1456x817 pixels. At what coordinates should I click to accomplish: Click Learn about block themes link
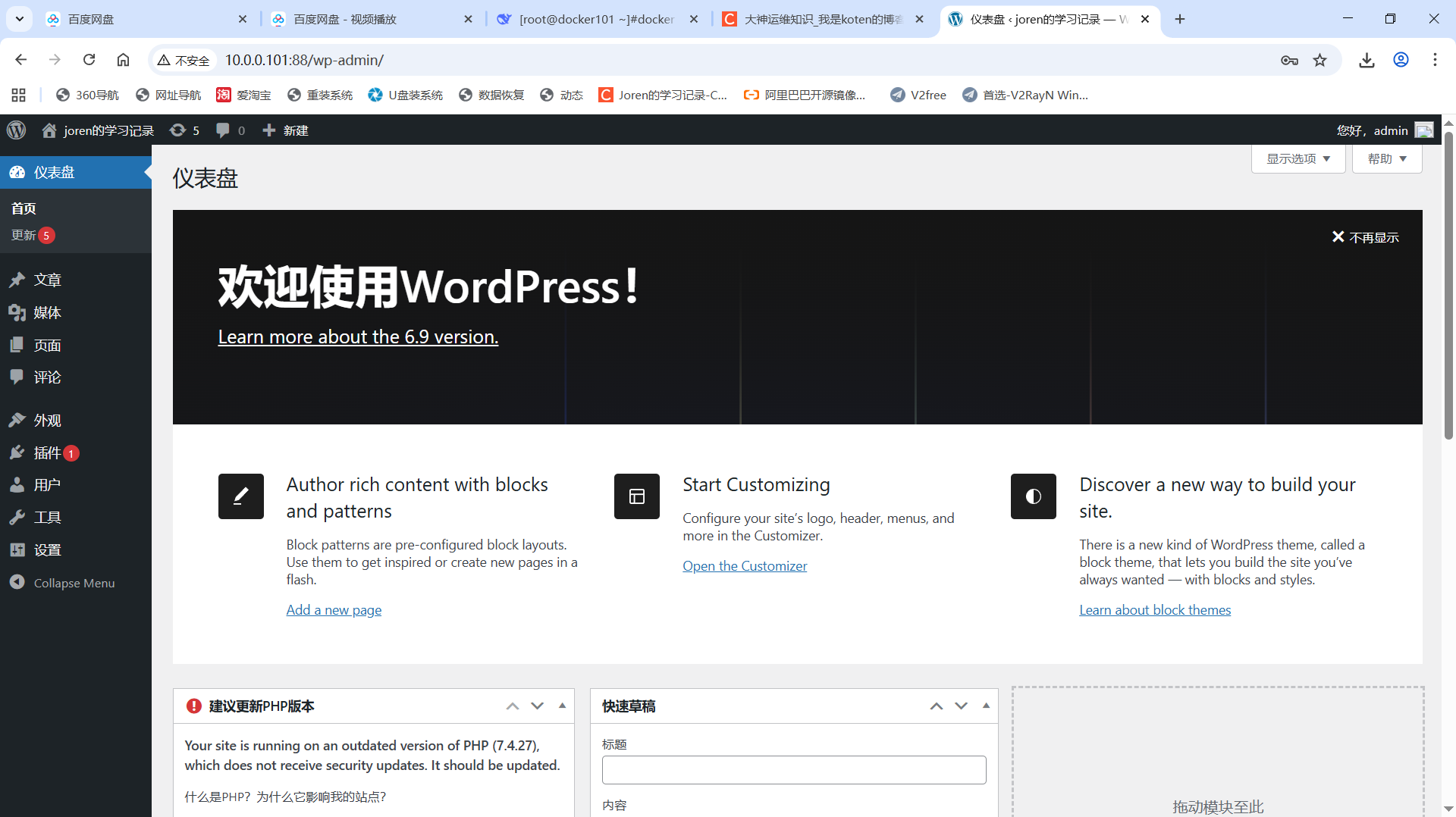click(1155, 610)
